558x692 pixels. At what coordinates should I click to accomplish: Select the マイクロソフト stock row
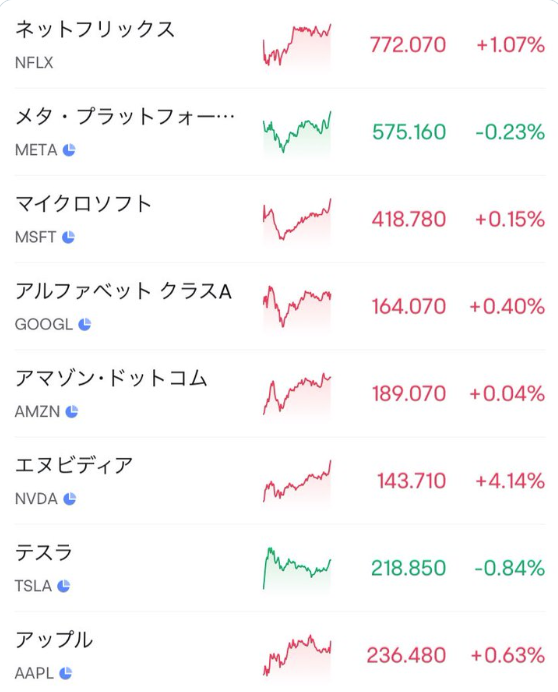pos(280,219)
